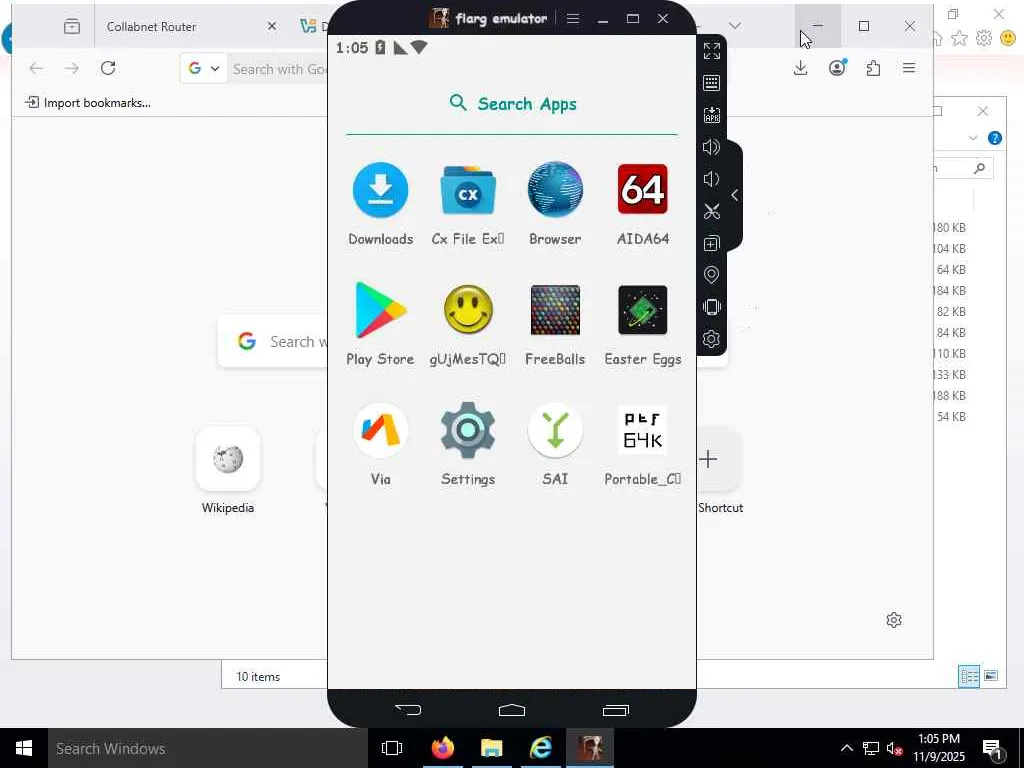Go back in the browser window
The image size is (1024, 768).
[37, 68]
